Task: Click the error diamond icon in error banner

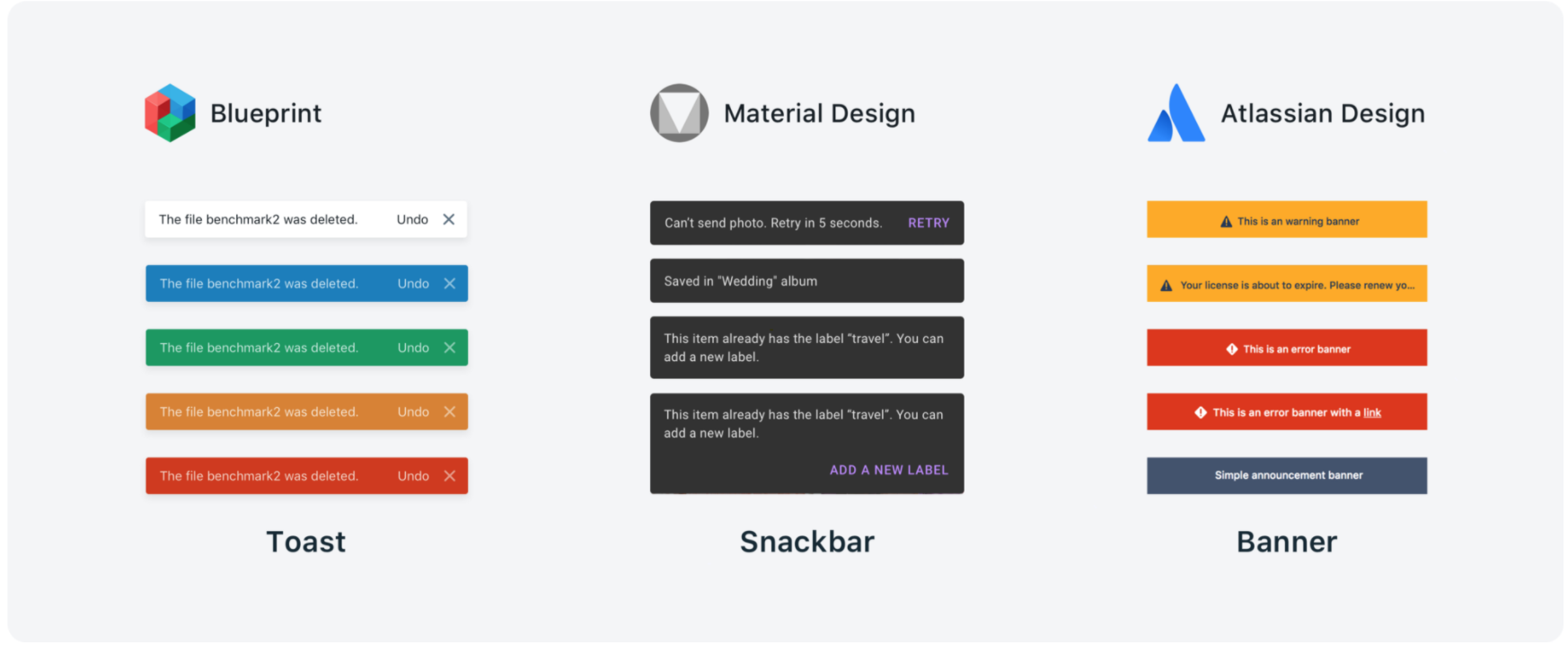Action: (1231, 349)
